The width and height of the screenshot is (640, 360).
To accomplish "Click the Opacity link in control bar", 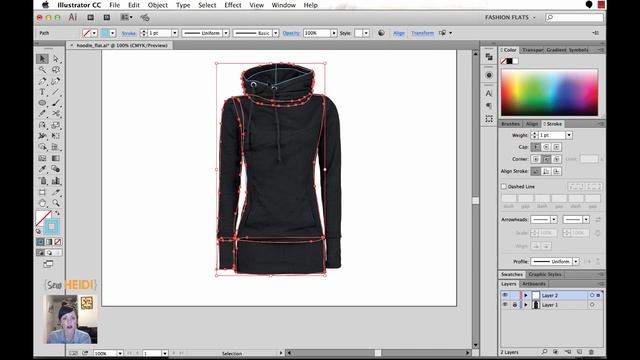I will tap(291, 33).
